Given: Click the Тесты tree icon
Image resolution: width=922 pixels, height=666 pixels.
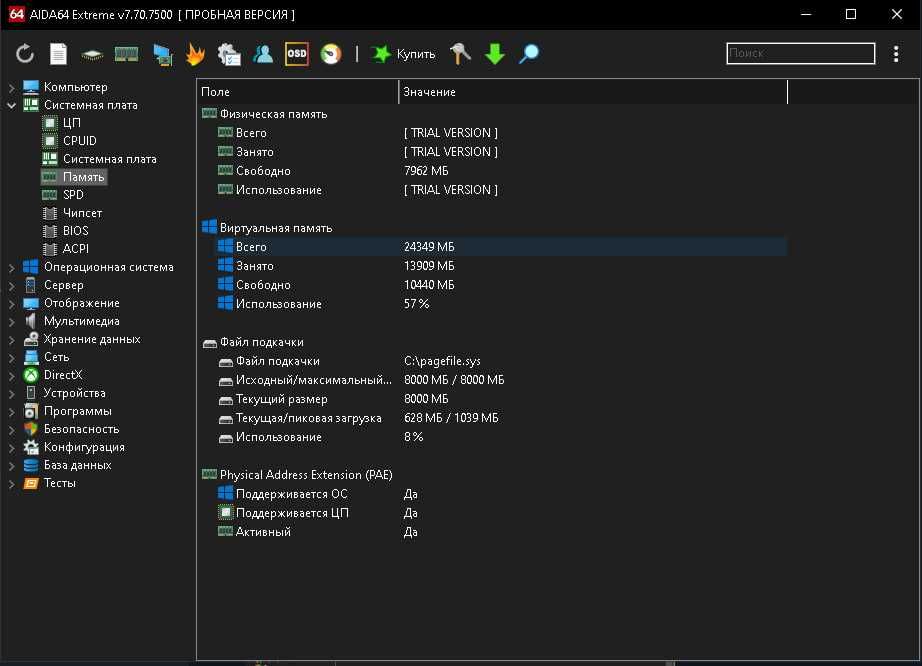Looking at the screenshot, I should click(x=31, y=483).
